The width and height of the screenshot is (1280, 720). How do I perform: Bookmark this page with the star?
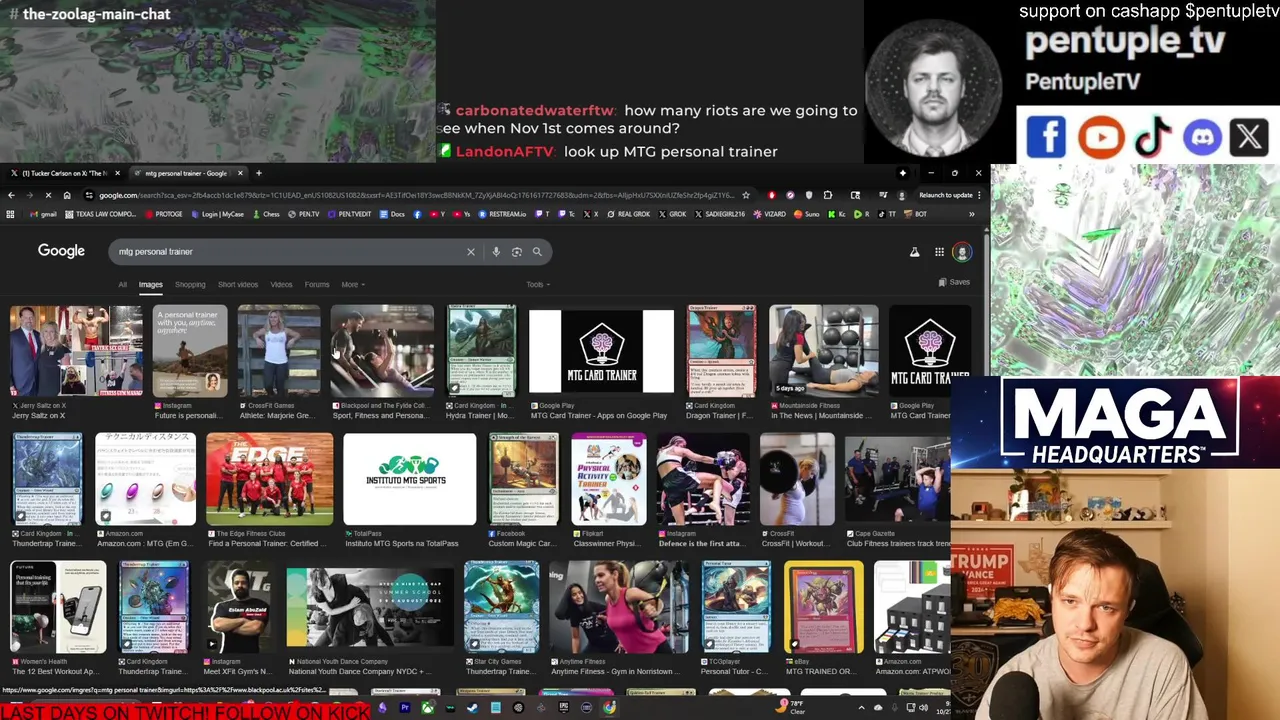pos(746,195)
